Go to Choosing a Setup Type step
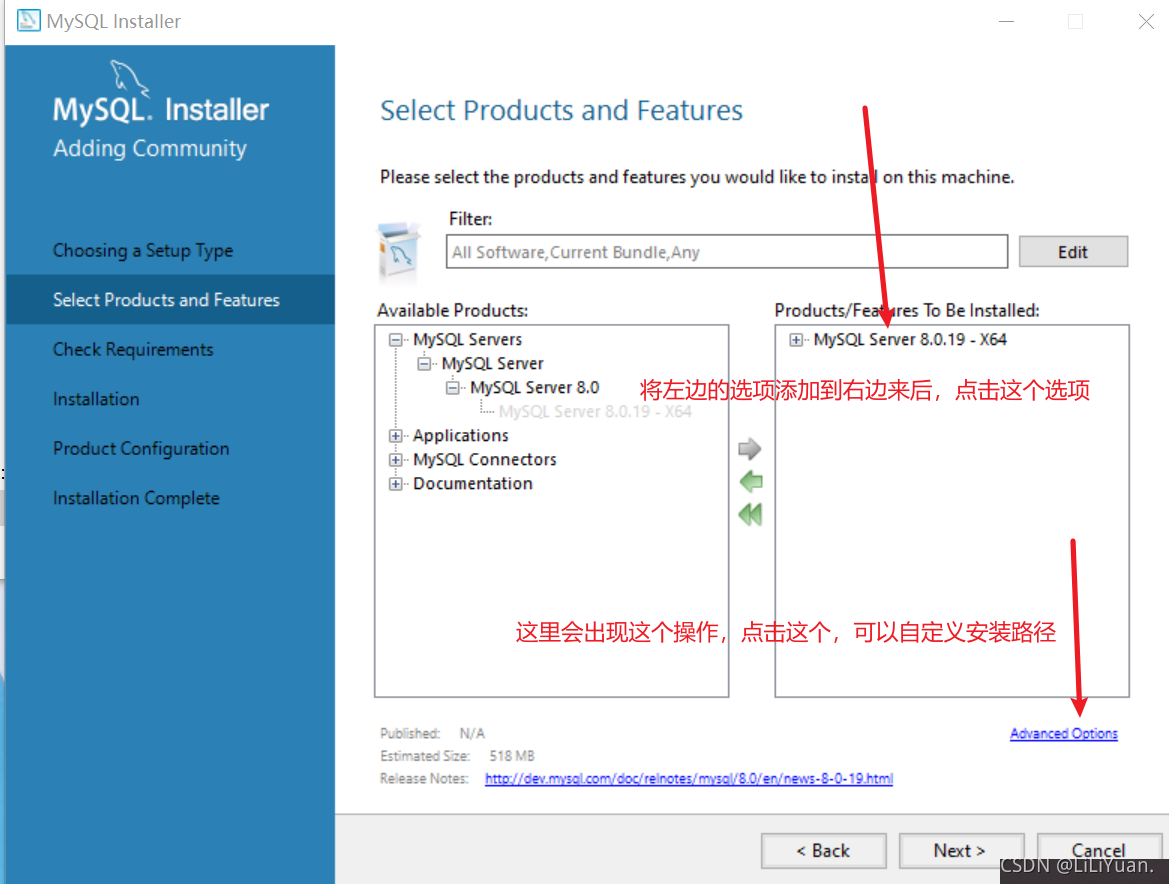 [143, 250]
